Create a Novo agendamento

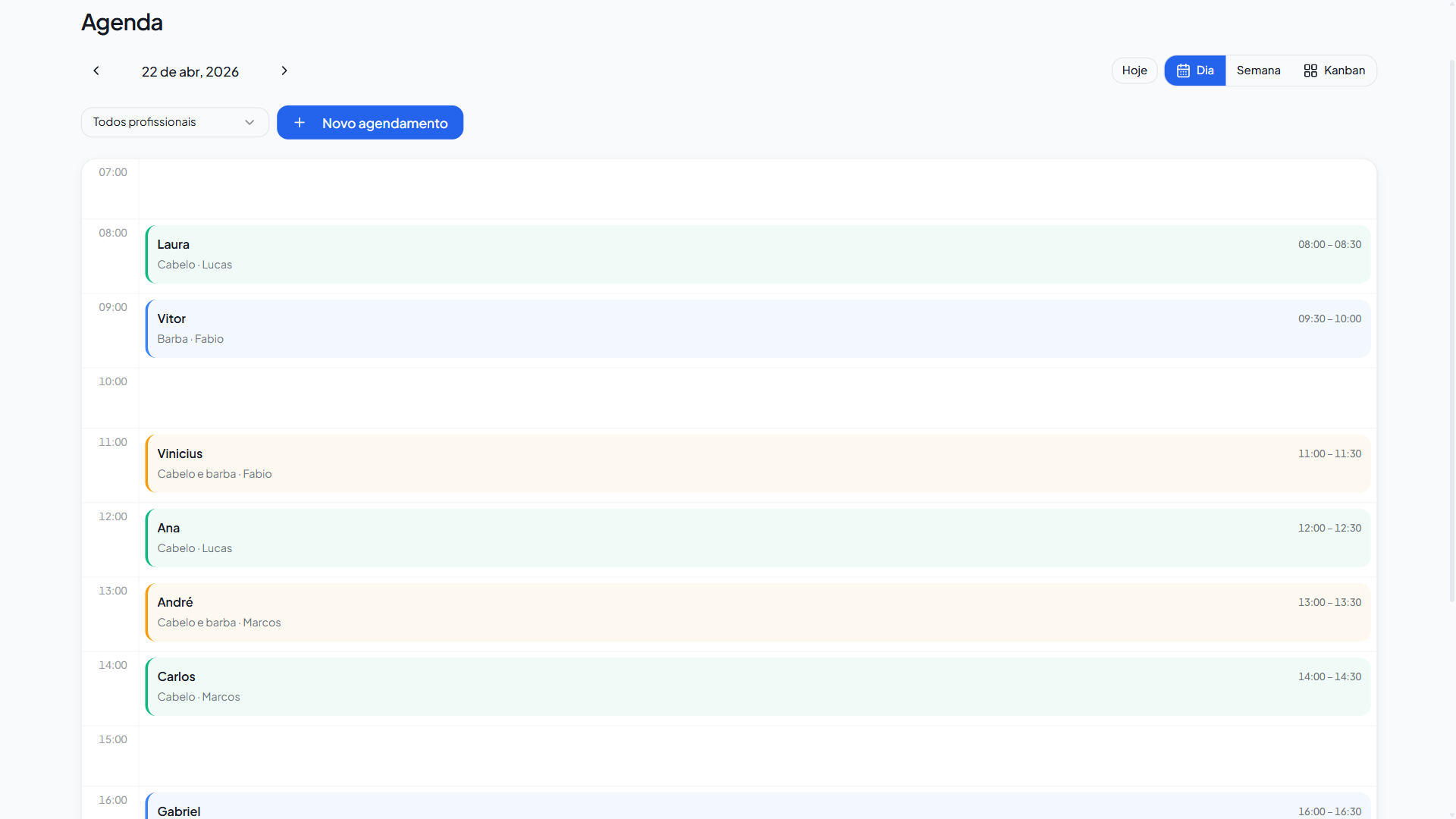pos(370,123)
